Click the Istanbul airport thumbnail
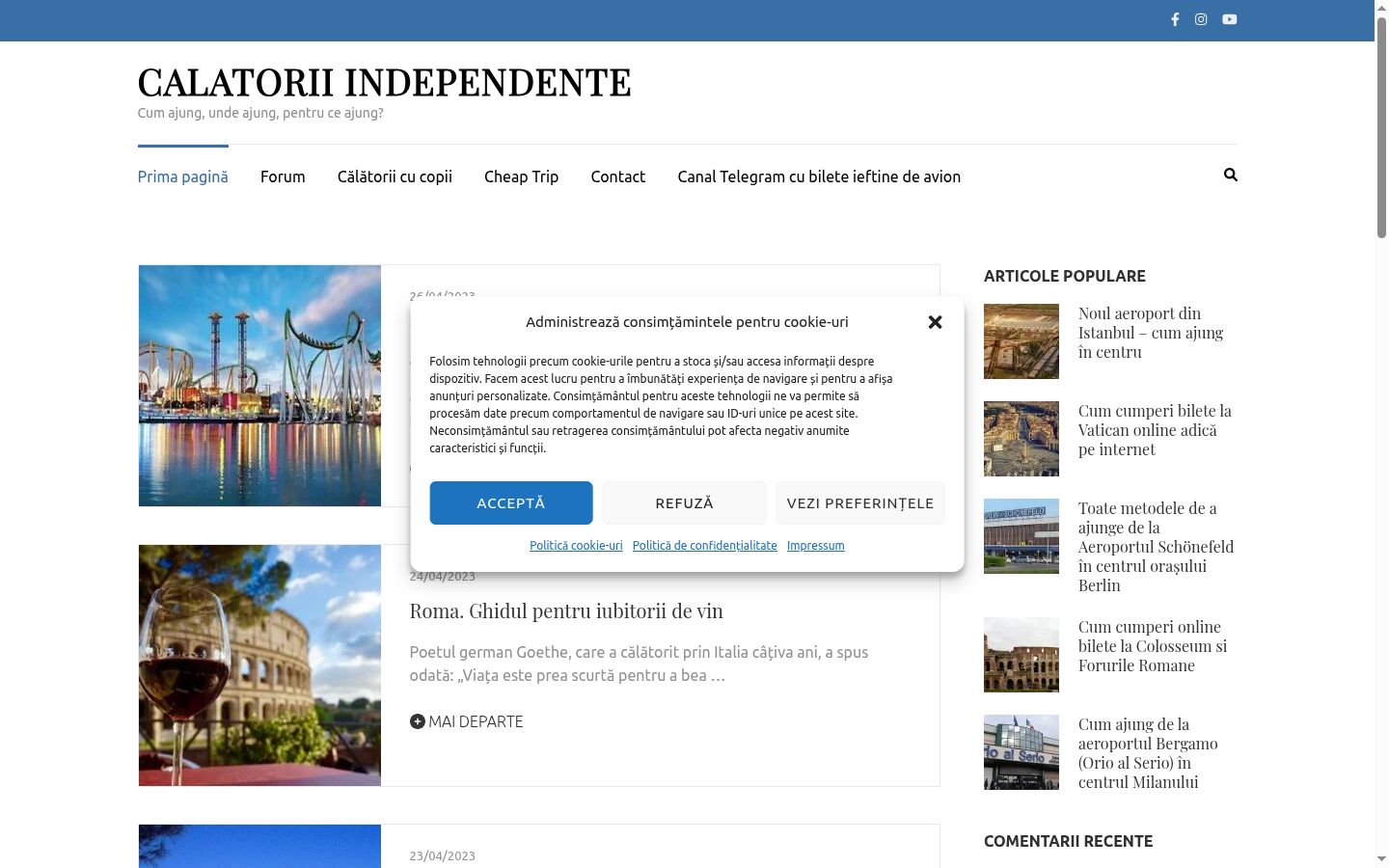Screen dimensions: 1389x868 click(1021, 341)
